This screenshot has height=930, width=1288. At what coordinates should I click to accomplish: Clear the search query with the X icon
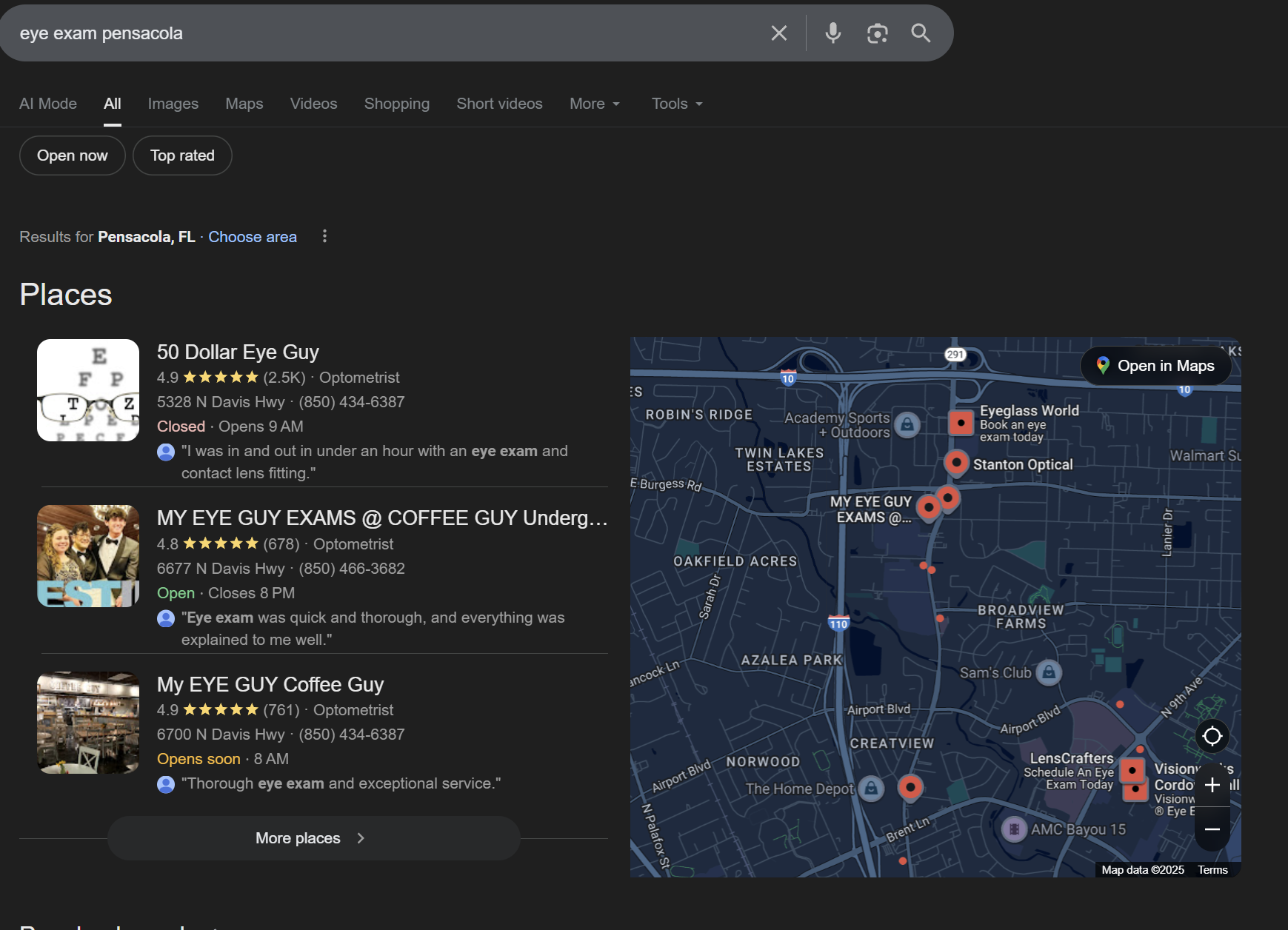(778, 33)
